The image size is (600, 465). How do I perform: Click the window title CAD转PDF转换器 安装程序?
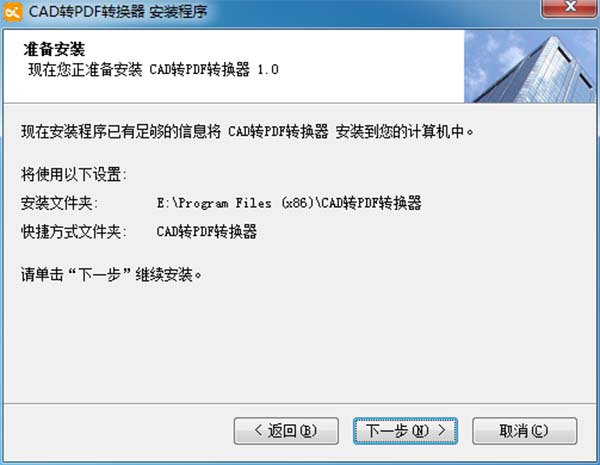[118, 11]
